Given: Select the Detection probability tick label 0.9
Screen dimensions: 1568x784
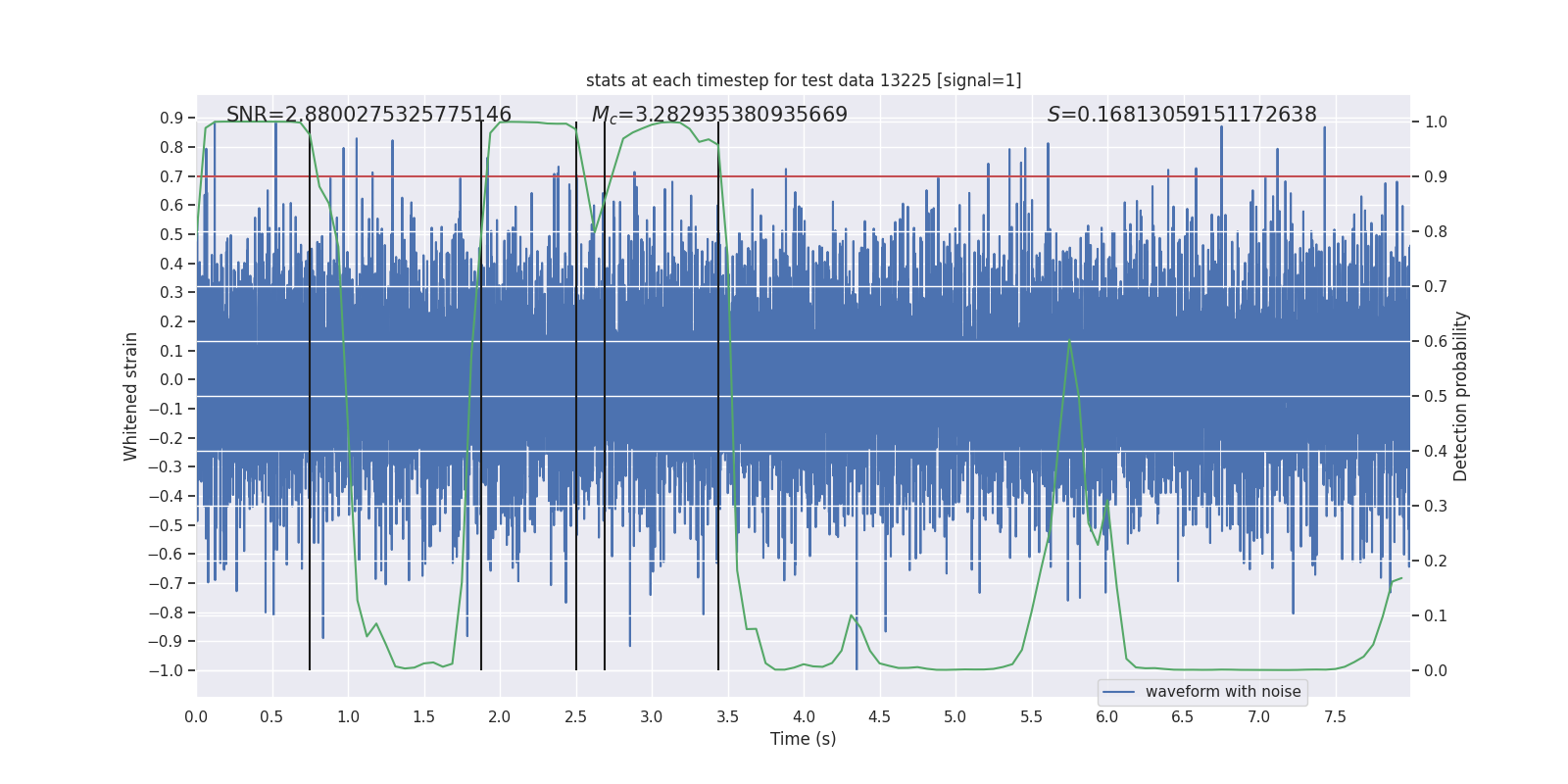Looking at the screenshot, I should click(x=1436, y=177).
